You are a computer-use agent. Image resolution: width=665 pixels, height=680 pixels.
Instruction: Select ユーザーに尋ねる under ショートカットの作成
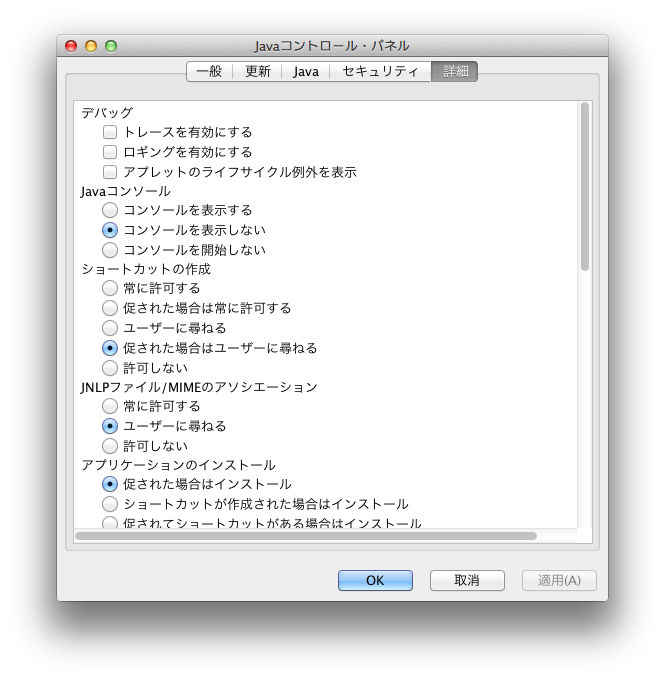coord(110,328)
